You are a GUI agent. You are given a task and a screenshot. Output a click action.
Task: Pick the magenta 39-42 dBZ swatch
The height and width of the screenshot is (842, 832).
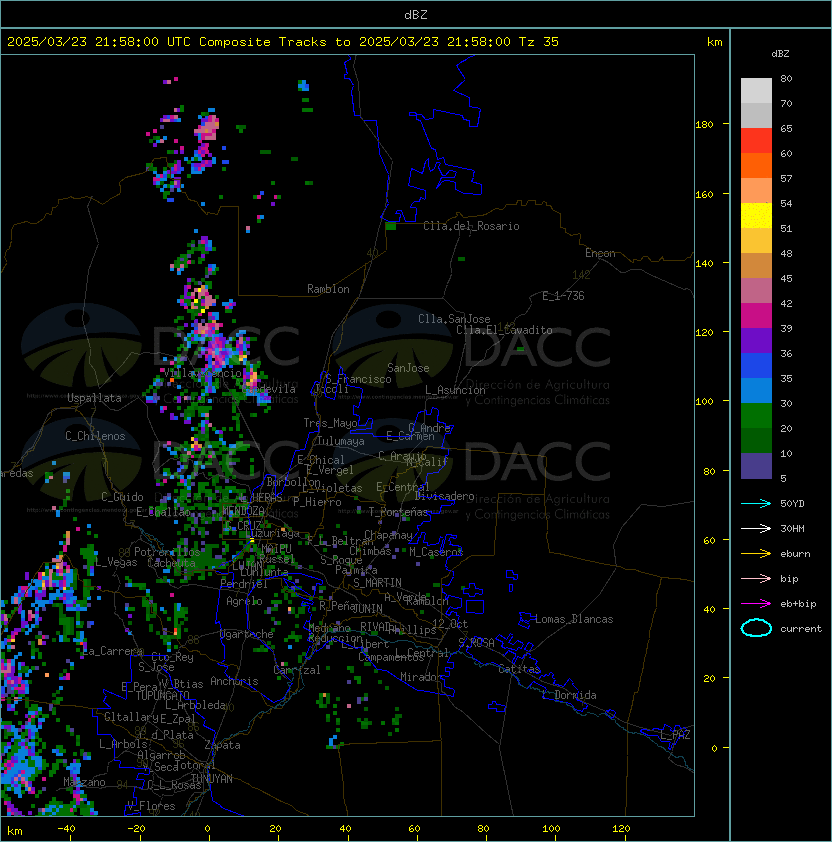coord(756,315)
